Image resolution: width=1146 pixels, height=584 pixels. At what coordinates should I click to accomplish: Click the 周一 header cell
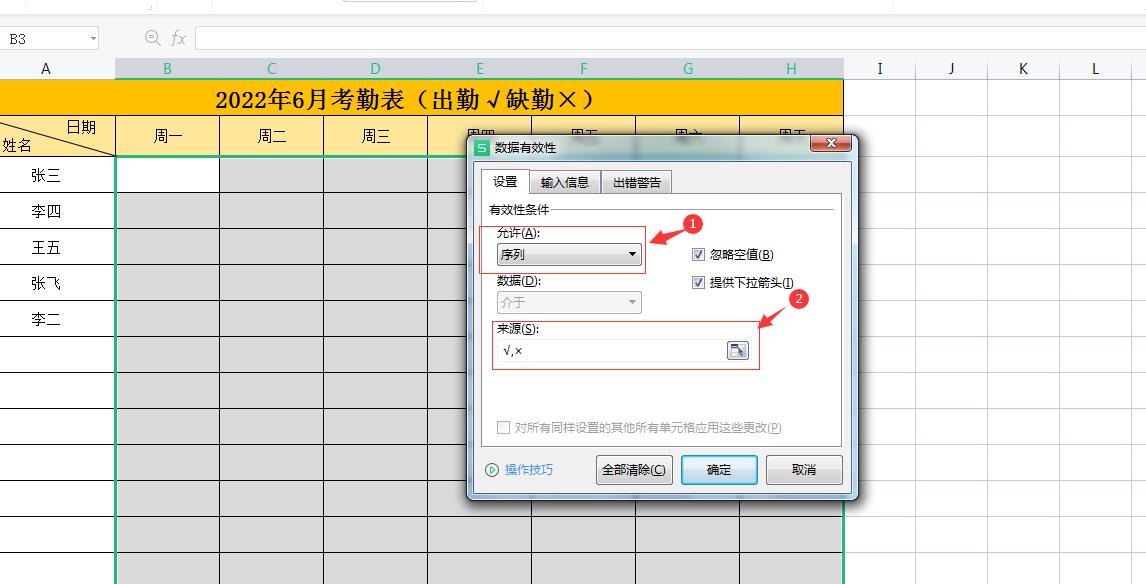[x=167, y=136]
